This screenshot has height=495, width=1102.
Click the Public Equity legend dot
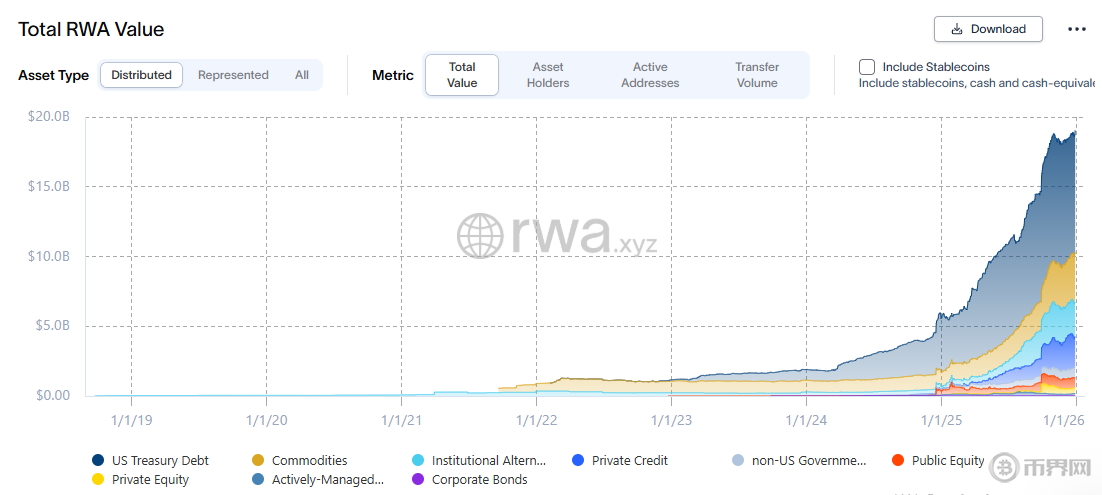click(898, 461)
